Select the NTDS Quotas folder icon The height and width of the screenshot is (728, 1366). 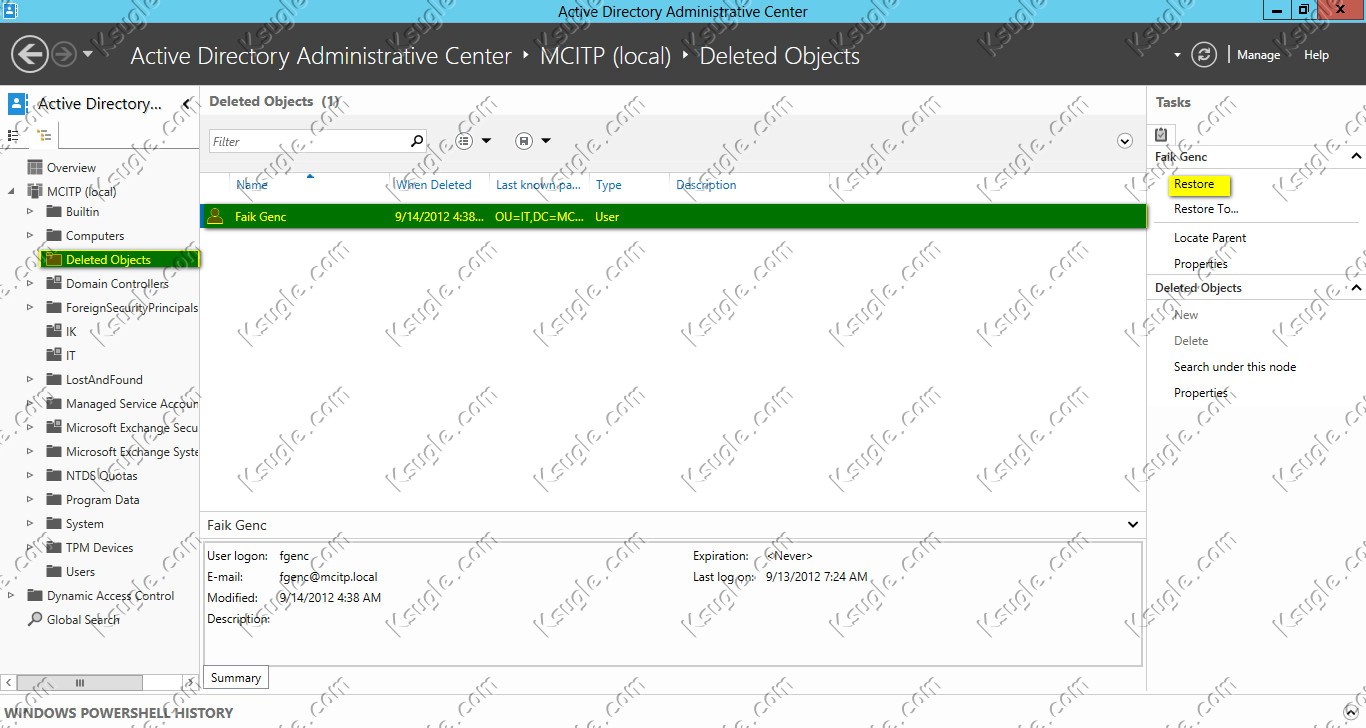(54, 475)
